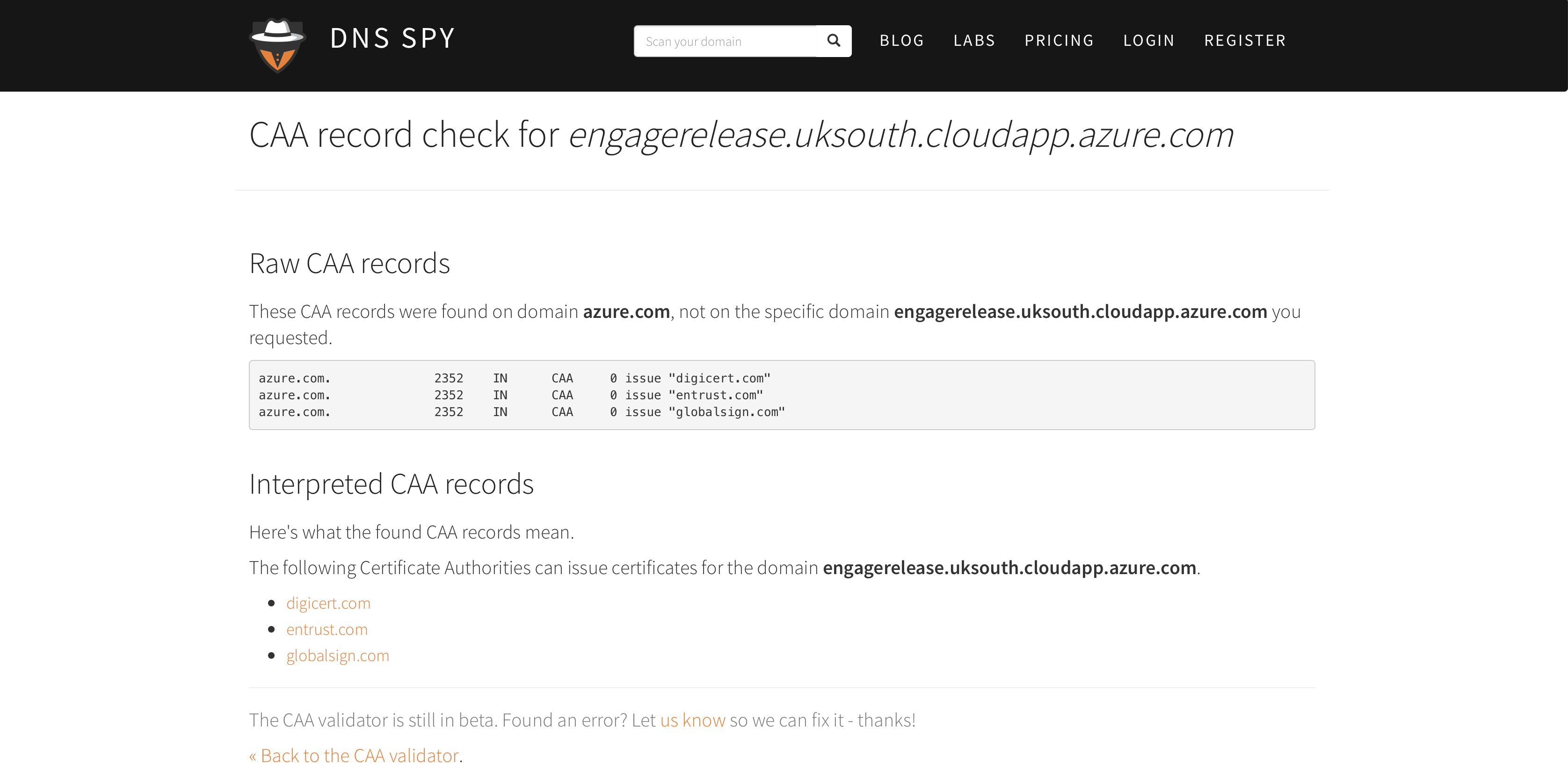View the PRICING page
Viewport: 1568px width, 777px height.
coord(1059,41)
